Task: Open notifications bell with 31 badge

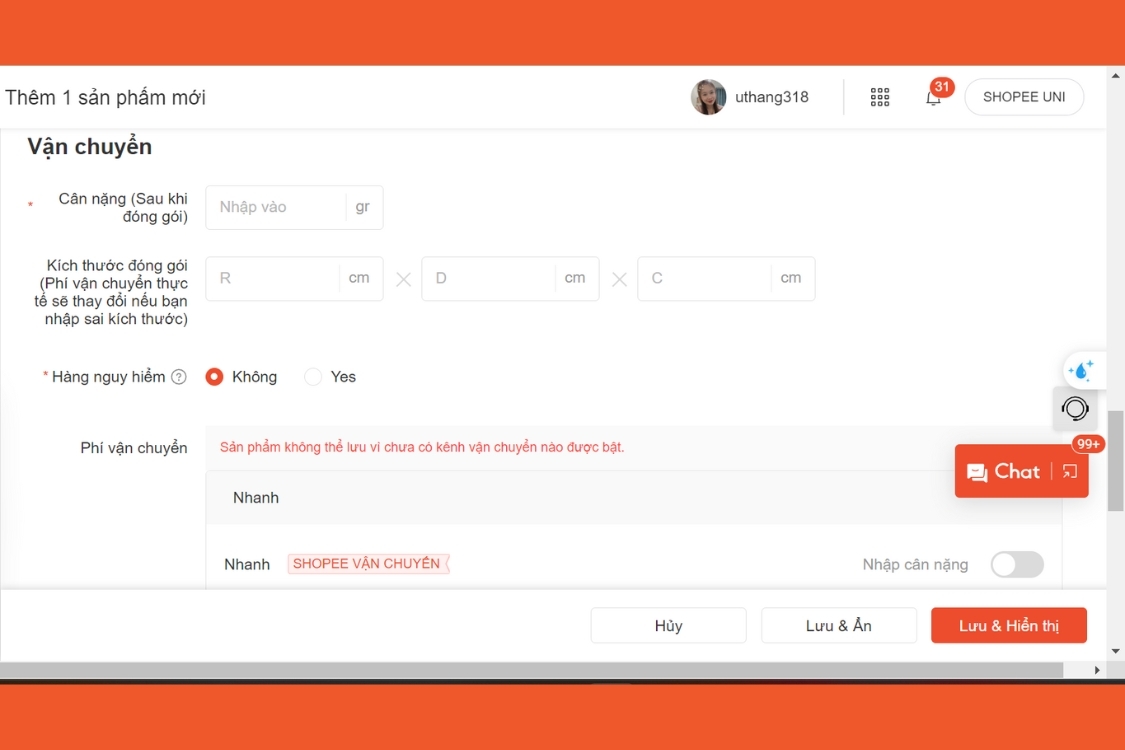Action: pyautogui.click(x=933, y=98)
